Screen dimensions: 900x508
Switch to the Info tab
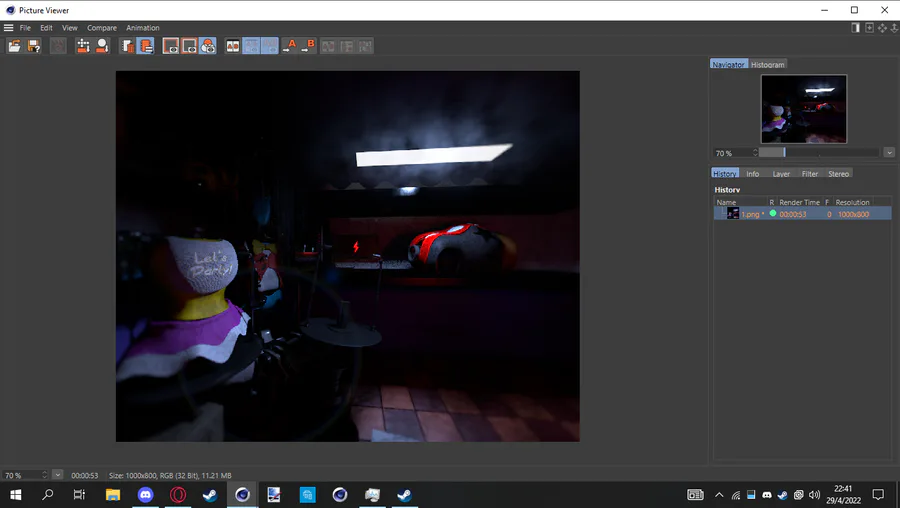tap(752, 173)
